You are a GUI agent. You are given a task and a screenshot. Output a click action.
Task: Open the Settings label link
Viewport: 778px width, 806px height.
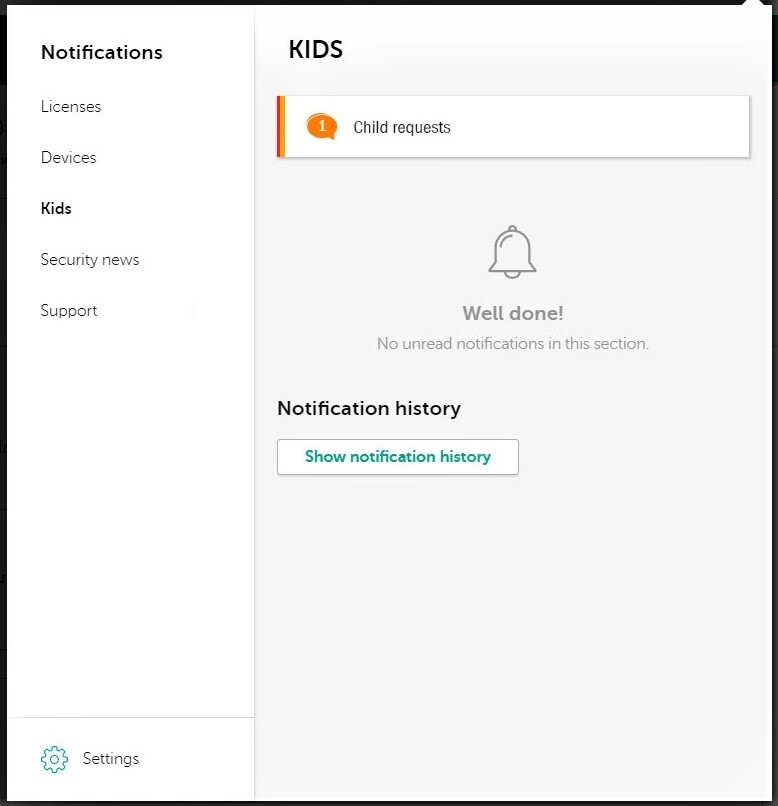pos(111,759)
